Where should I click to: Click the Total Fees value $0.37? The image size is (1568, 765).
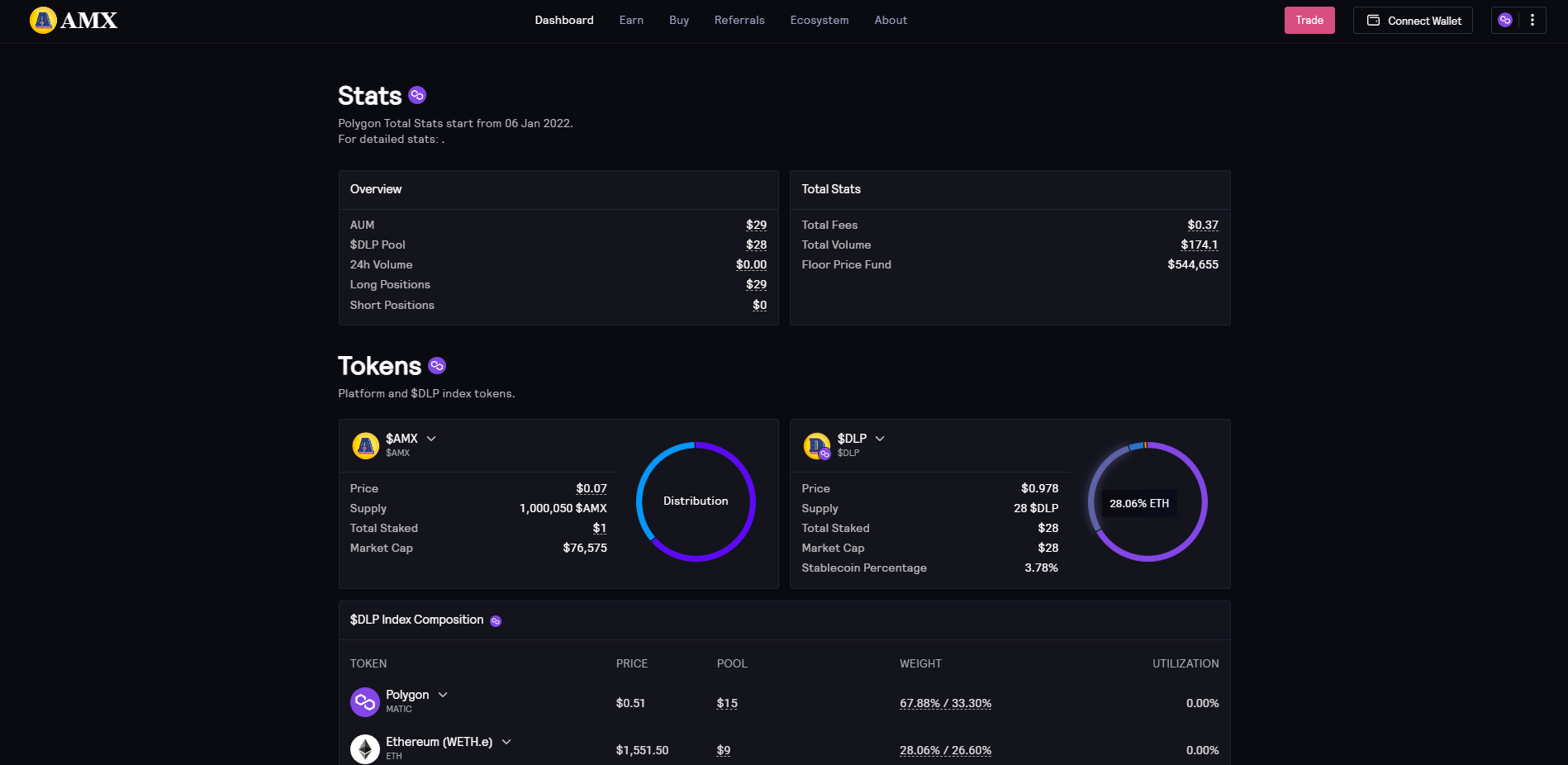point(1203,225)
